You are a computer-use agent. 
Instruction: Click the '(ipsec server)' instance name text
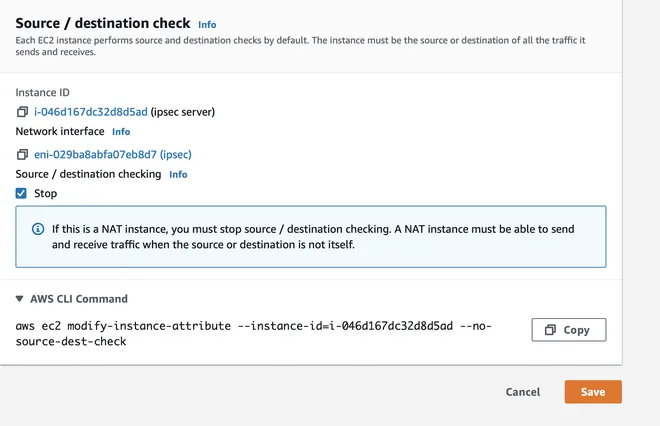tap(183, 112)
